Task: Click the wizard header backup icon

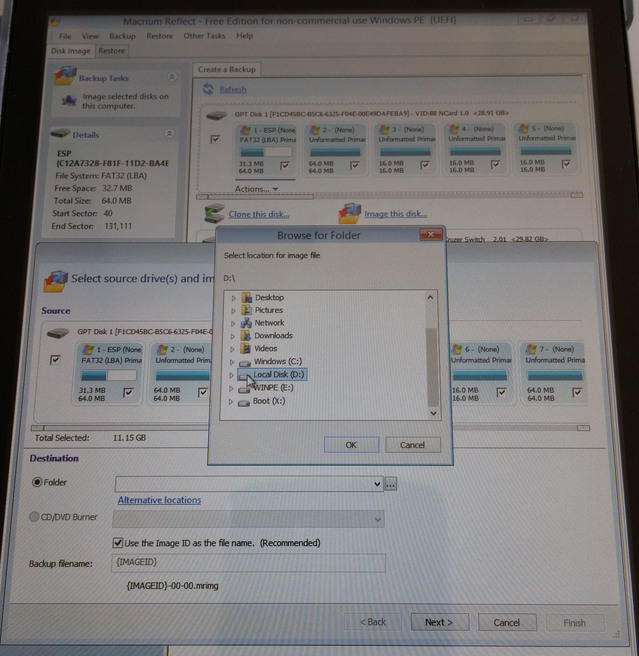Action: click(56, 281)
